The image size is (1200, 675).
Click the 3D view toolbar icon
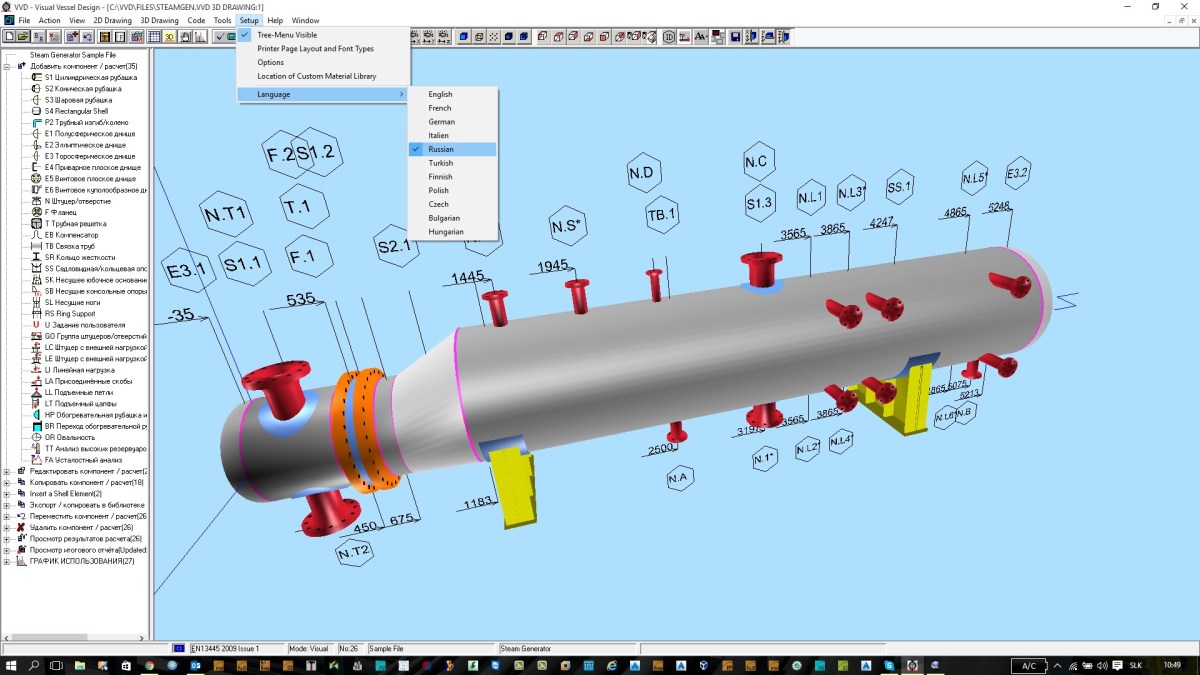click(170, 37)
